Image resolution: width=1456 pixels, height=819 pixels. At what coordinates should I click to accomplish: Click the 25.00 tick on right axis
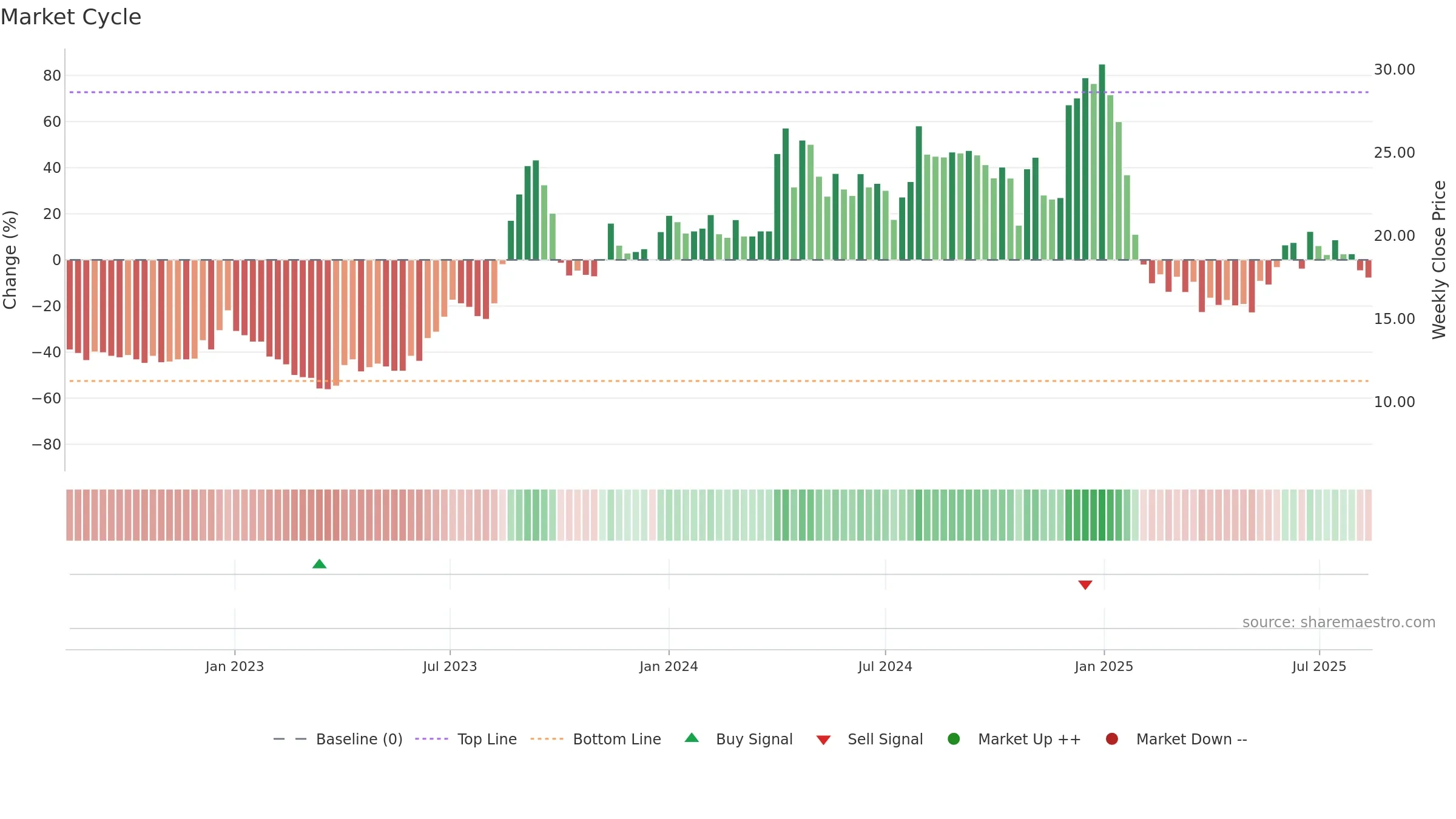point(1395,153)
